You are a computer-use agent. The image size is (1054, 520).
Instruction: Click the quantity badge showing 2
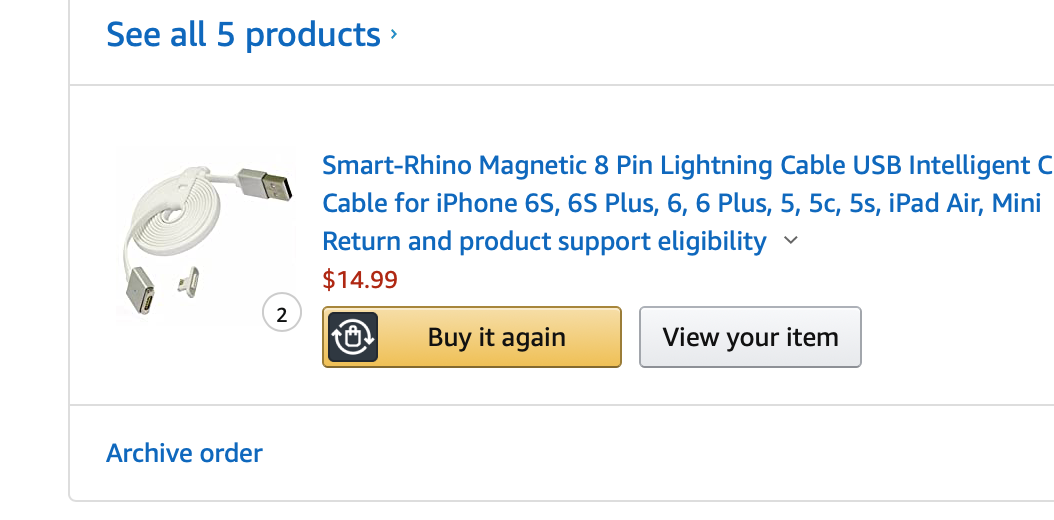click(281, 315)
